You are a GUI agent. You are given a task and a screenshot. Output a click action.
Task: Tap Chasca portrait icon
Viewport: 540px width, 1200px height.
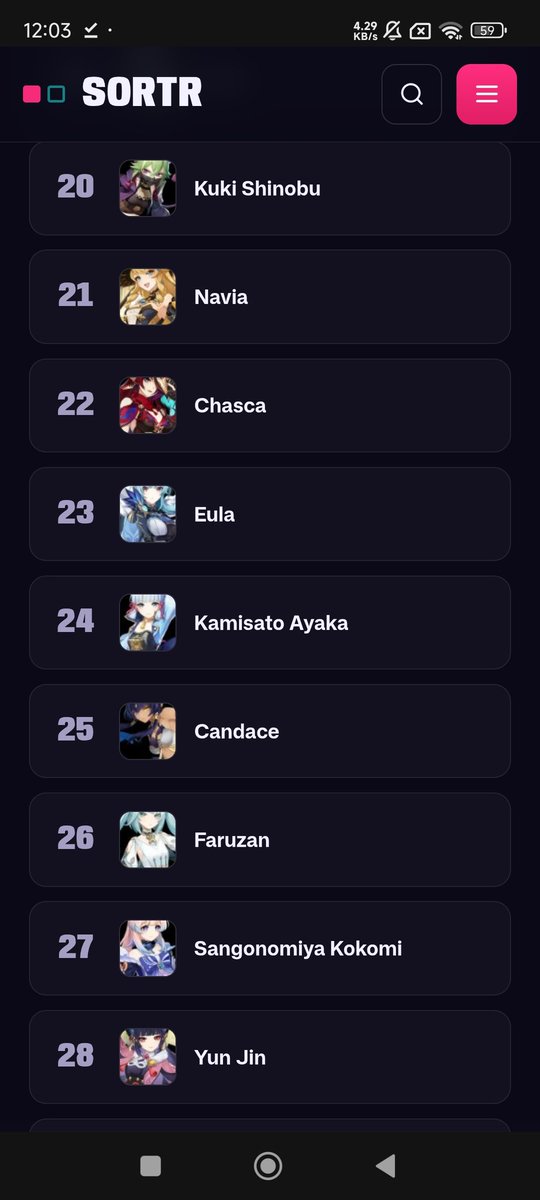tap(148, 405)
